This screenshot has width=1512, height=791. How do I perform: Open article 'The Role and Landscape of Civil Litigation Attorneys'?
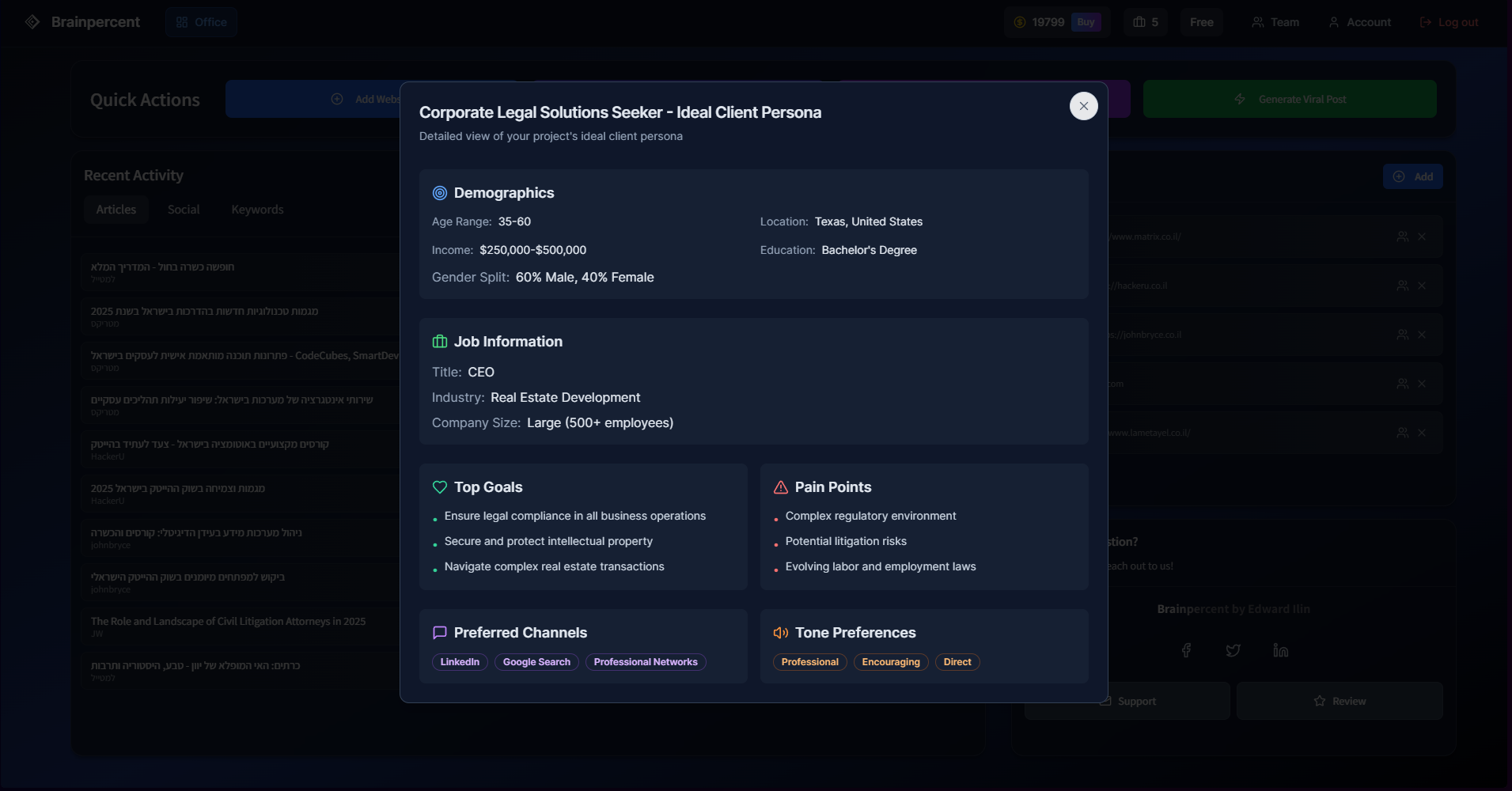[x=228, y=622]
